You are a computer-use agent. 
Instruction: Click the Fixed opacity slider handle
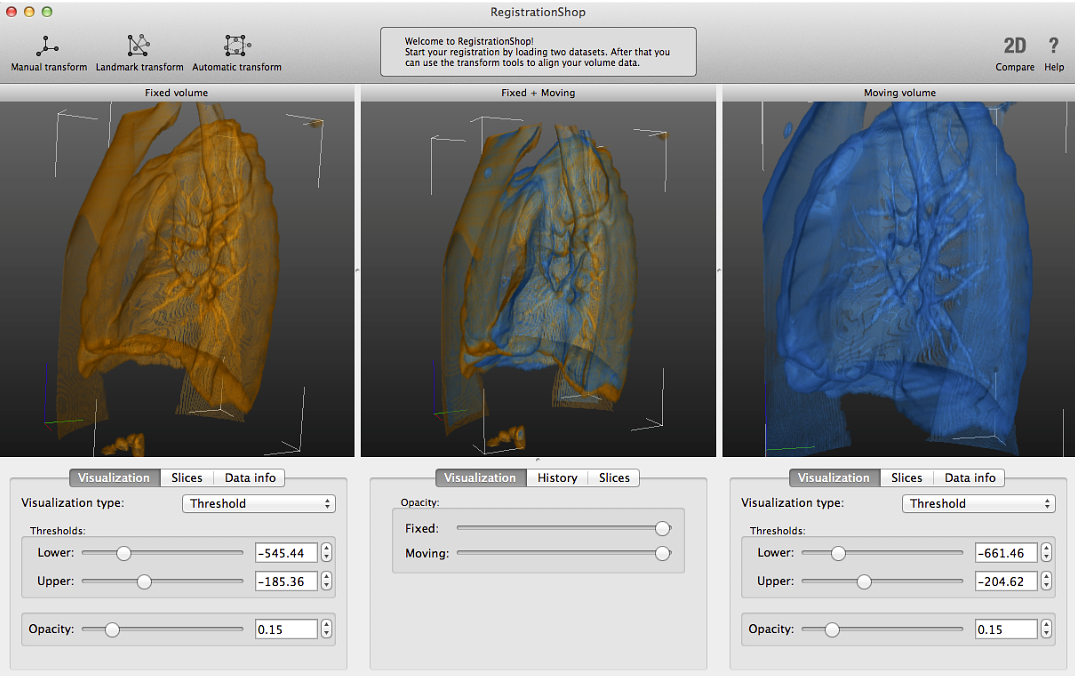662,528
